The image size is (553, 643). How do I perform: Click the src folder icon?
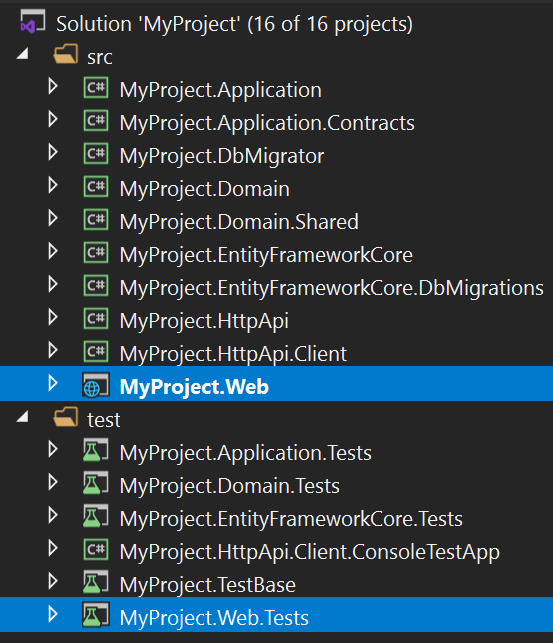point(66,54)
